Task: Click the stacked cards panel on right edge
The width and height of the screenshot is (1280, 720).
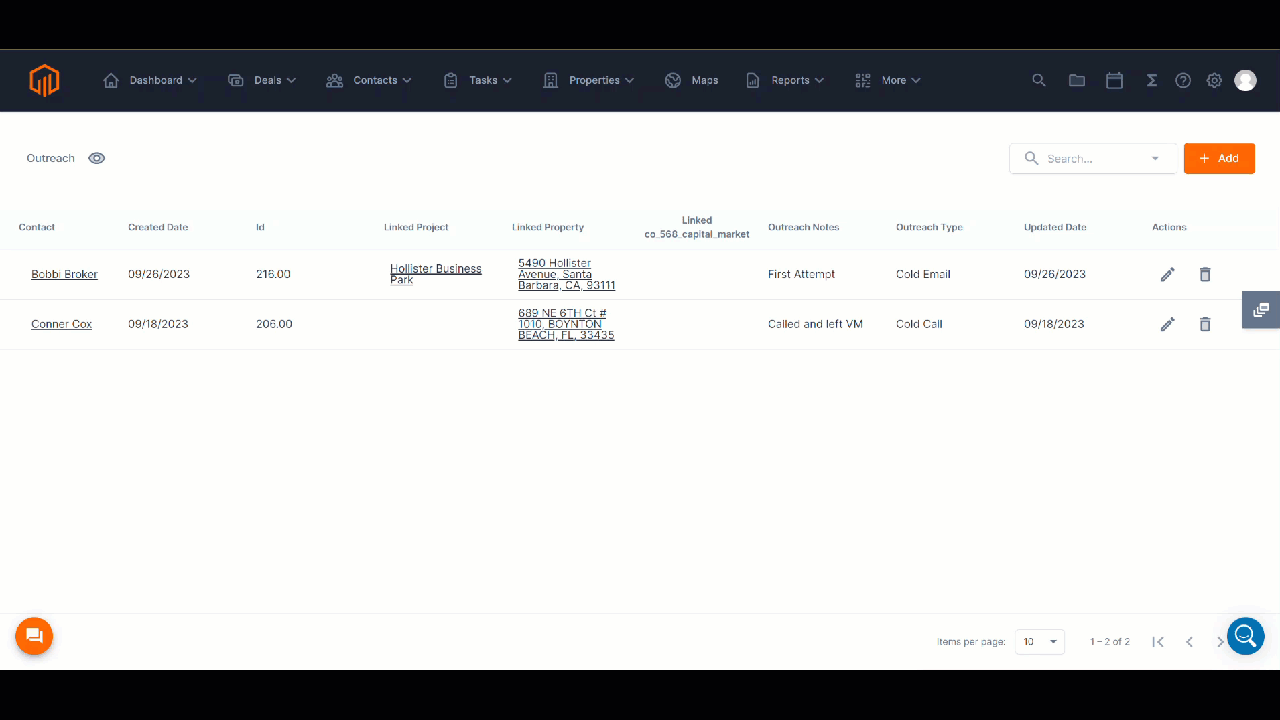Action: (1261, 310)
